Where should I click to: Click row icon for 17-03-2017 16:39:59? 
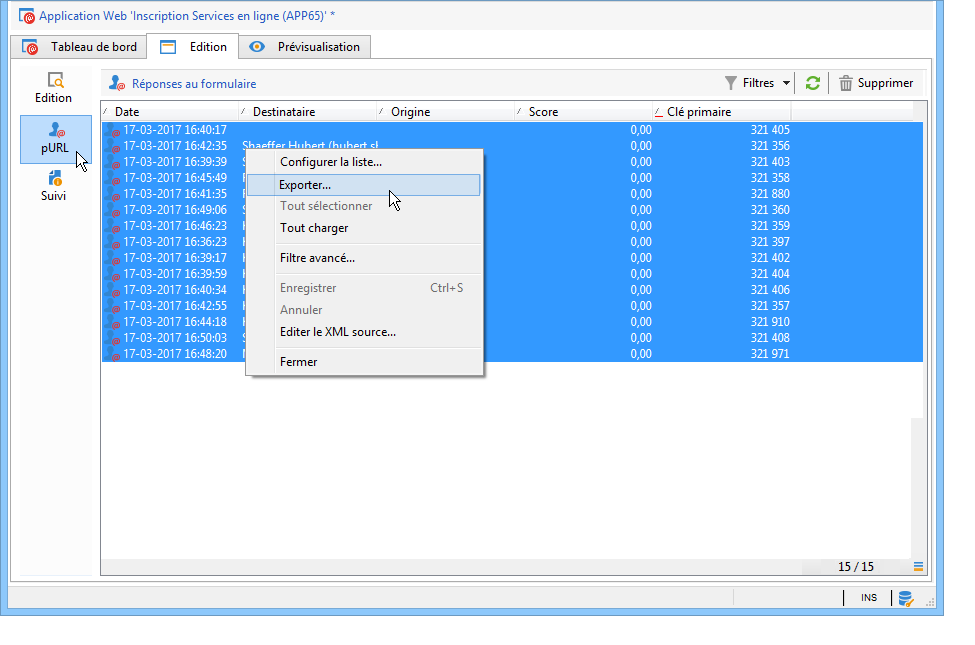112,274
